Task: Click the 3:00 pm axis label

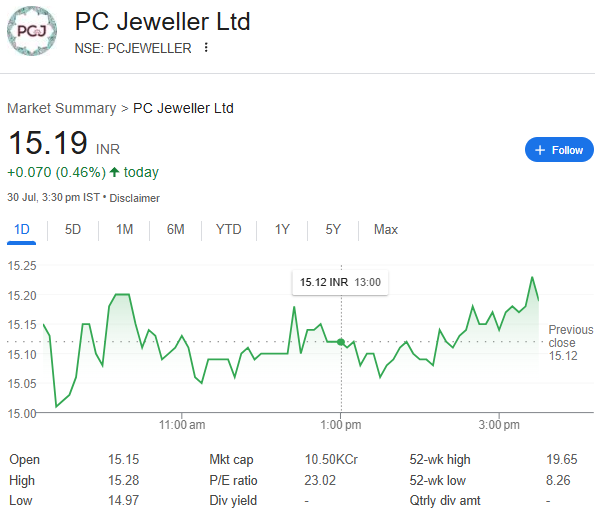Action: [499, 425]
